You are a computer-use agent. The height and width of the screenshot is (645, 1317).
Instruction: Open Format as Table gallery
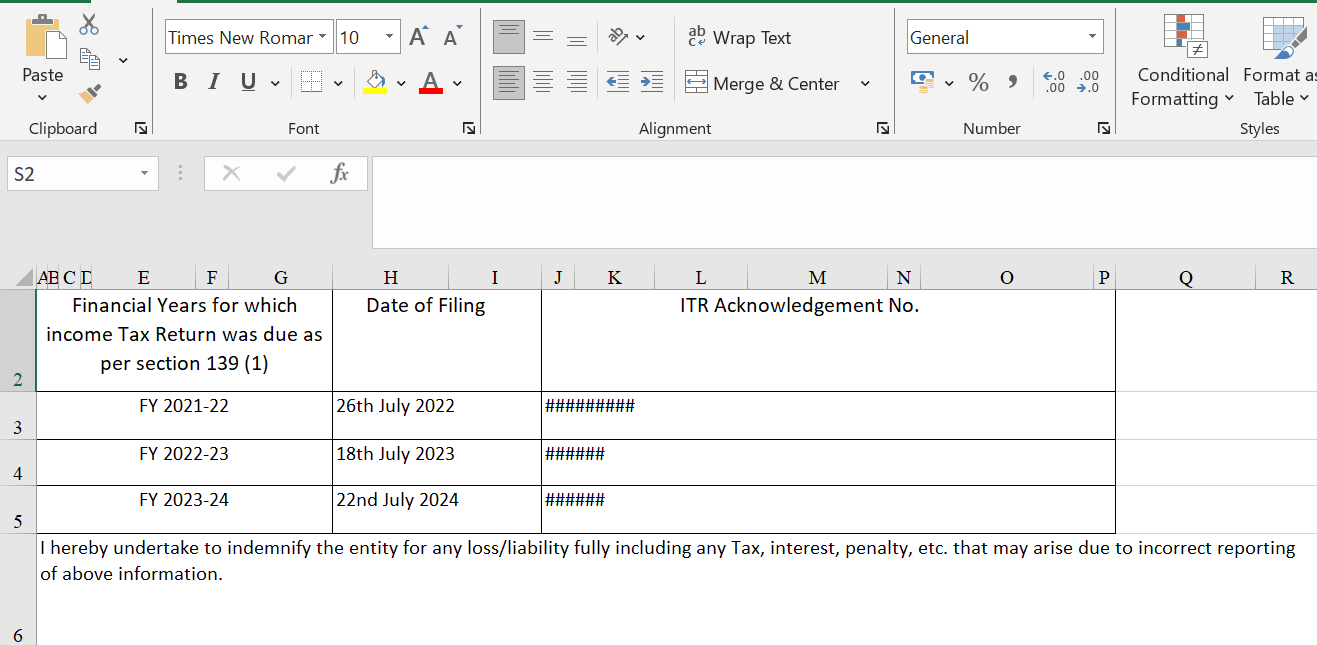click(x=1280, y=62)
